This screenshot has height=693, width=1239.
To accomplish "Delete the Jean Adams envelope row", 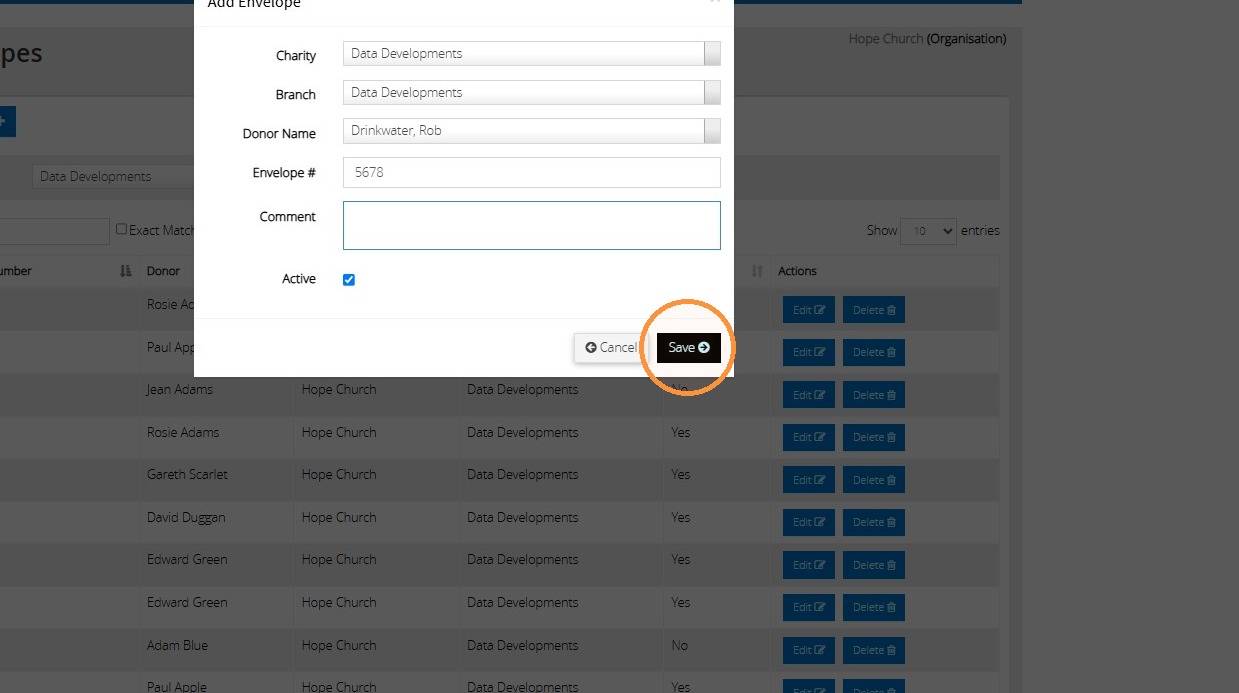I will tap(873, 395).
